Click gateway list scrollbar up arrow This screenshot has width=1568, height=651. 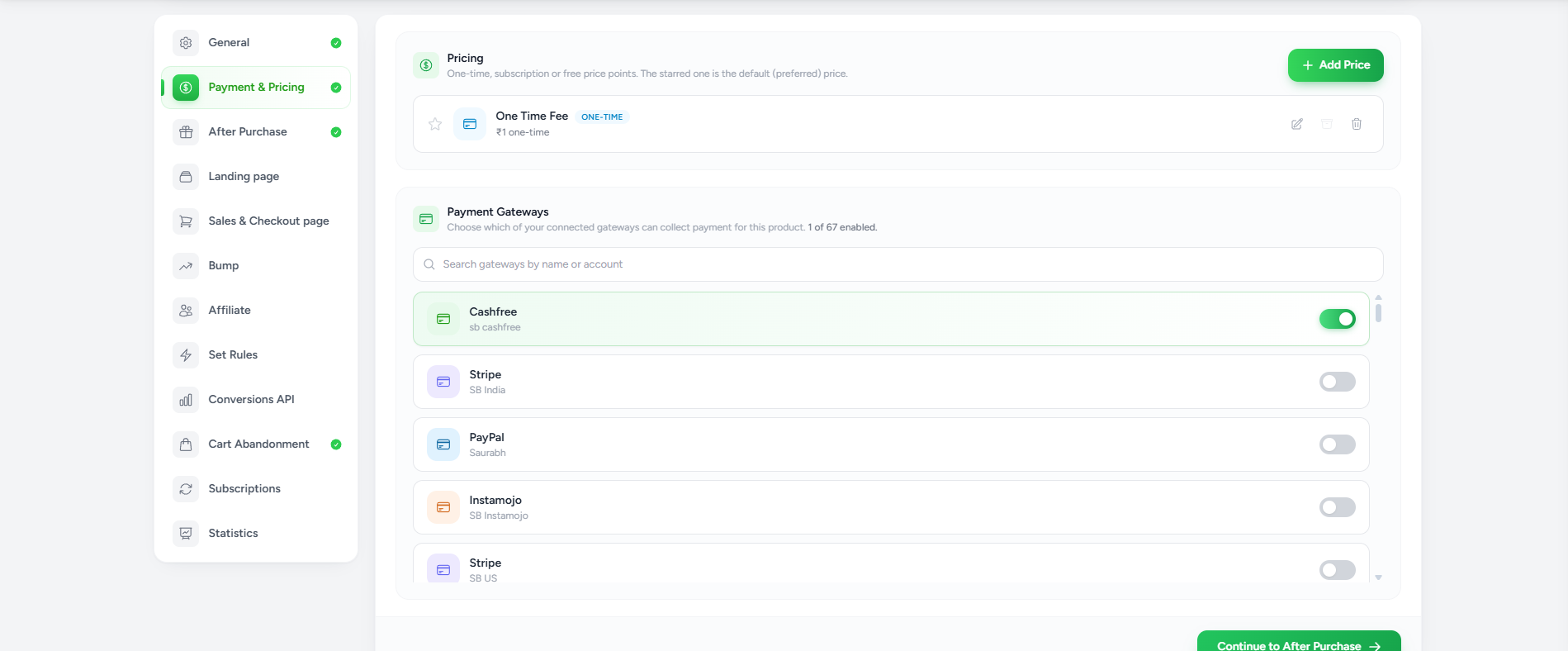coord(1378,297)
